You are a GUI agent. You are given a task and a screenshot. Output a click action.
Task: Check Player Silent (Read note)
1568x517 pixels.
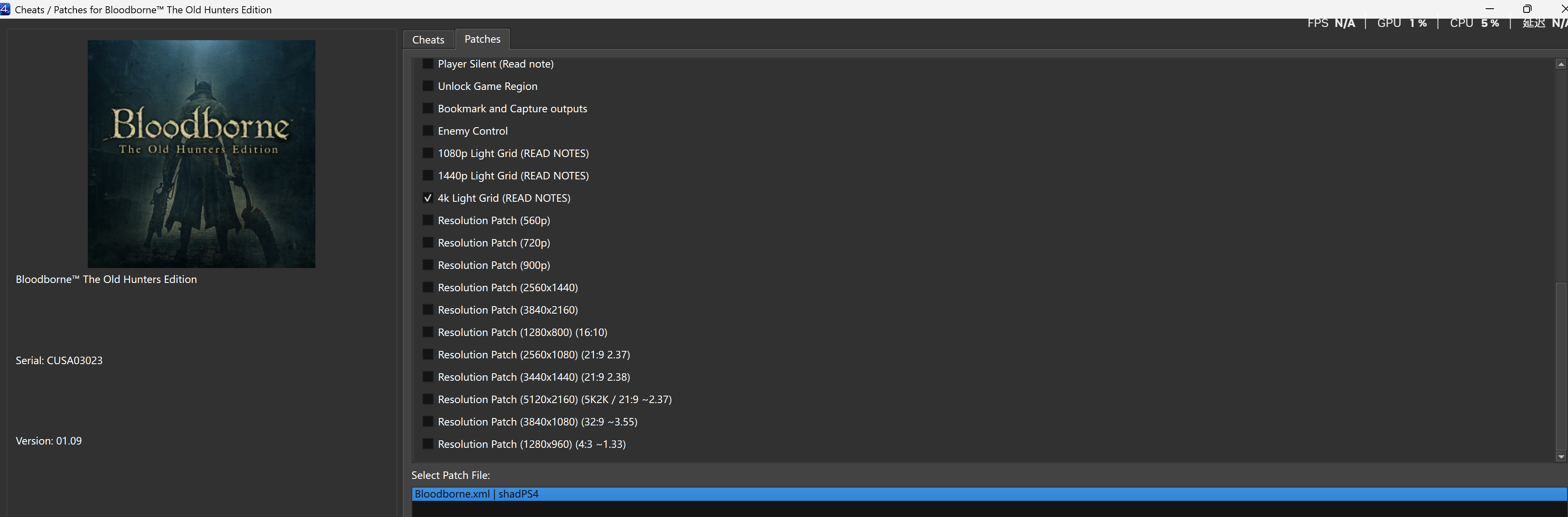(428, 64)
